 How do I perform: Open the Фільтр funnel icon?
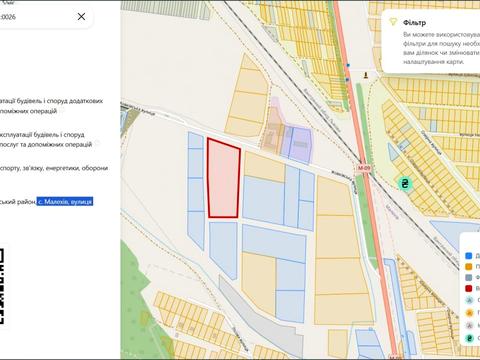[x=394, y=22]
